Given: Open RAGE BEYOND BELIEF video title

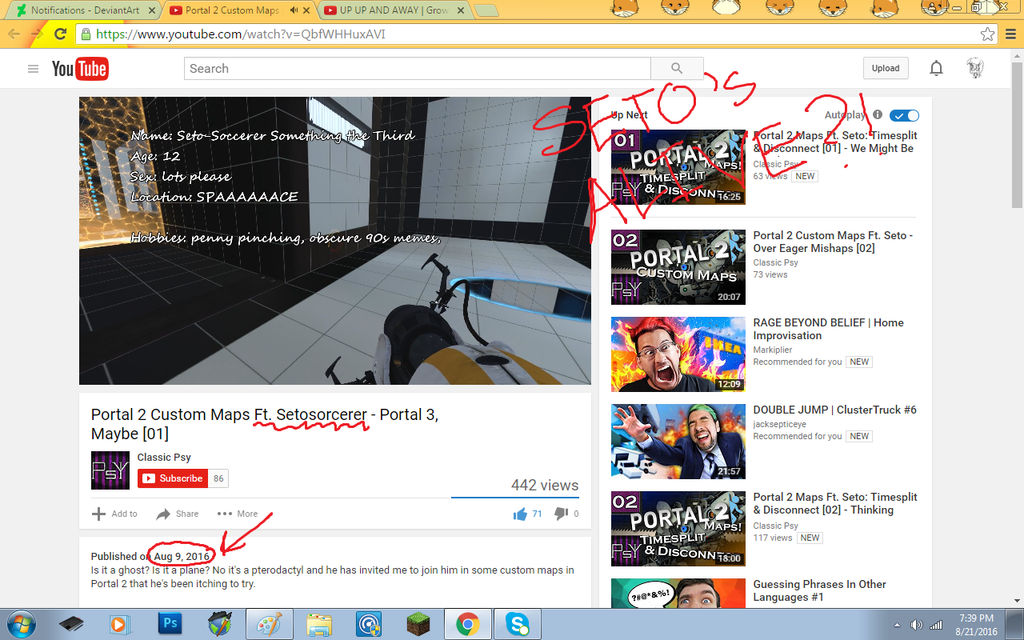Looking at the screenshot, I should (828, 329).
